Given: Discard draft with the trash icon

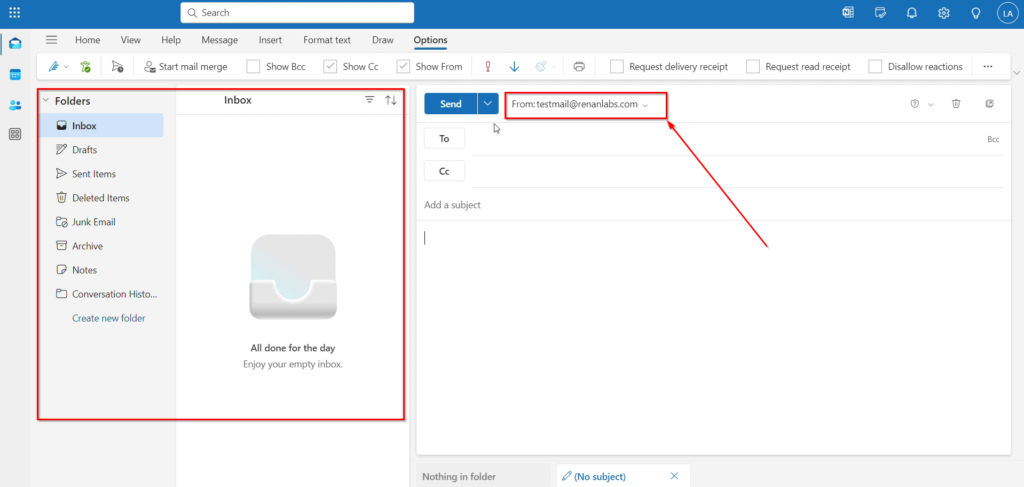Looking at the screenshot, I should tap(956, 104).
